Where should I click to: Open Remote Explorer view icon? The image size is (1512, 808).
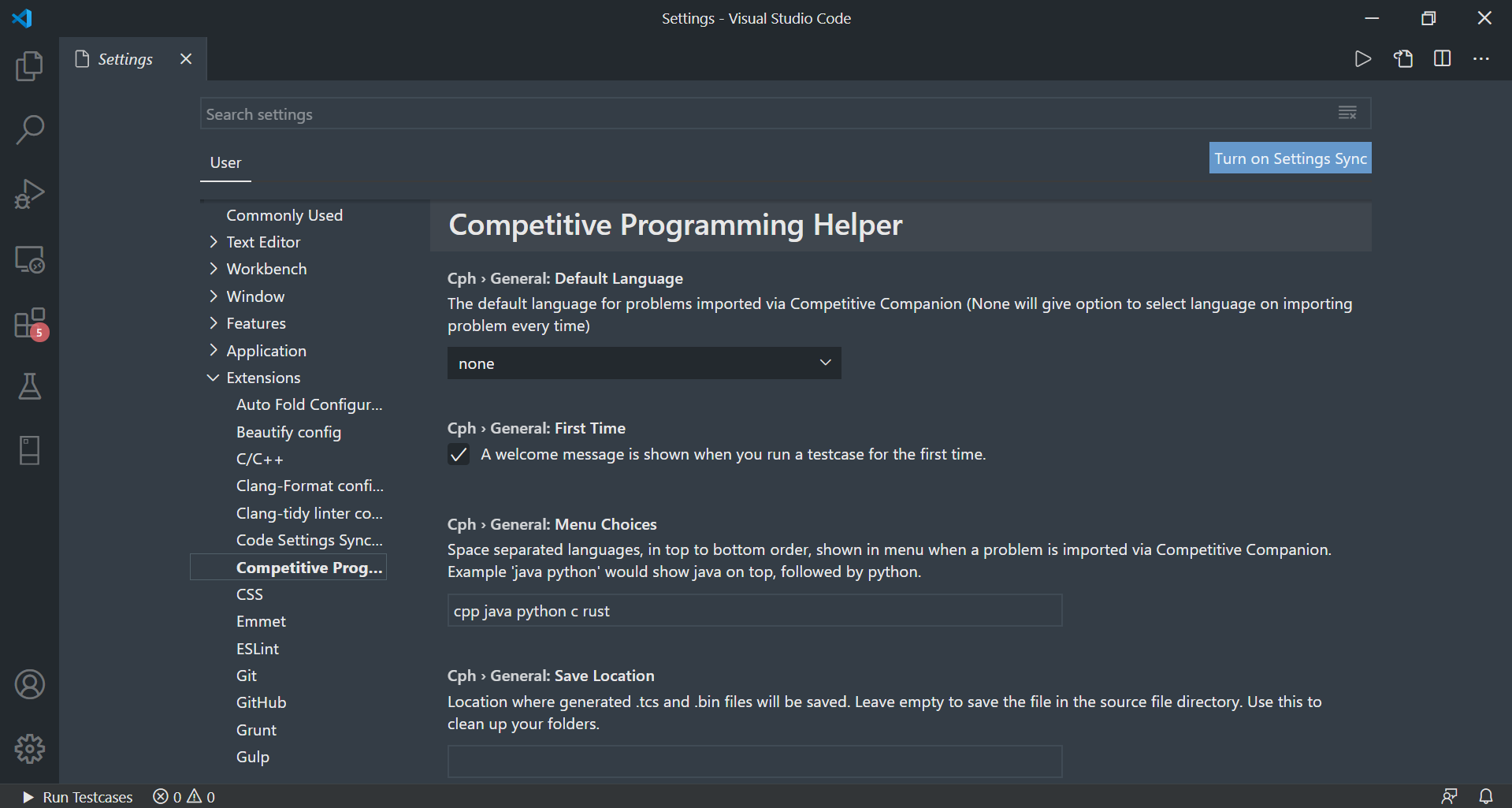(29, 259)
